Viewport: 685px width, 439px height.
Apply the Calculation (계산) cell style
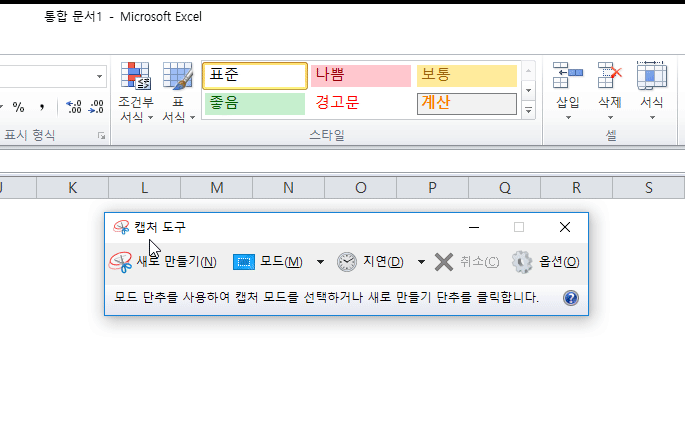[467, 104]
